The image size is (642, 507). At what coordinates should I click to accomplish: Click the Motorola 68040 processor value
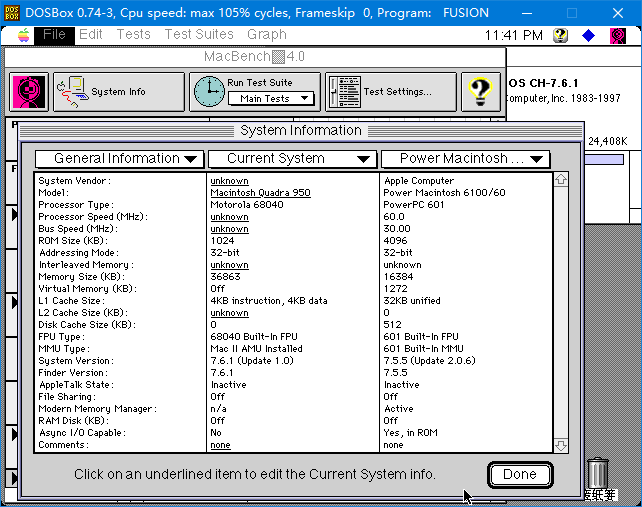click(x=247, y=205)
